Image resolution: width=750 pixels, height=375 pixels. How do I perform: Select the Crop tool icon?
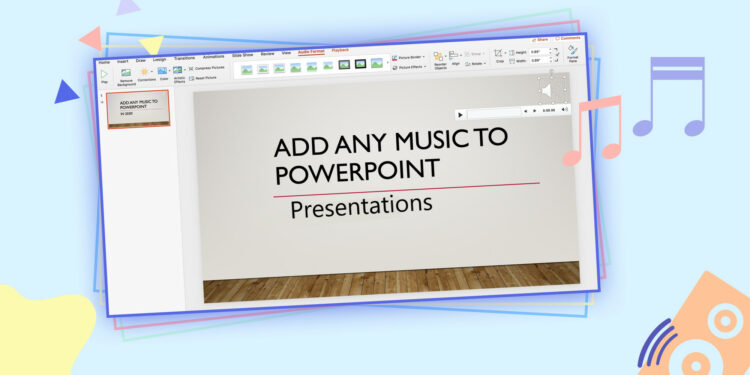coord(498,53)
